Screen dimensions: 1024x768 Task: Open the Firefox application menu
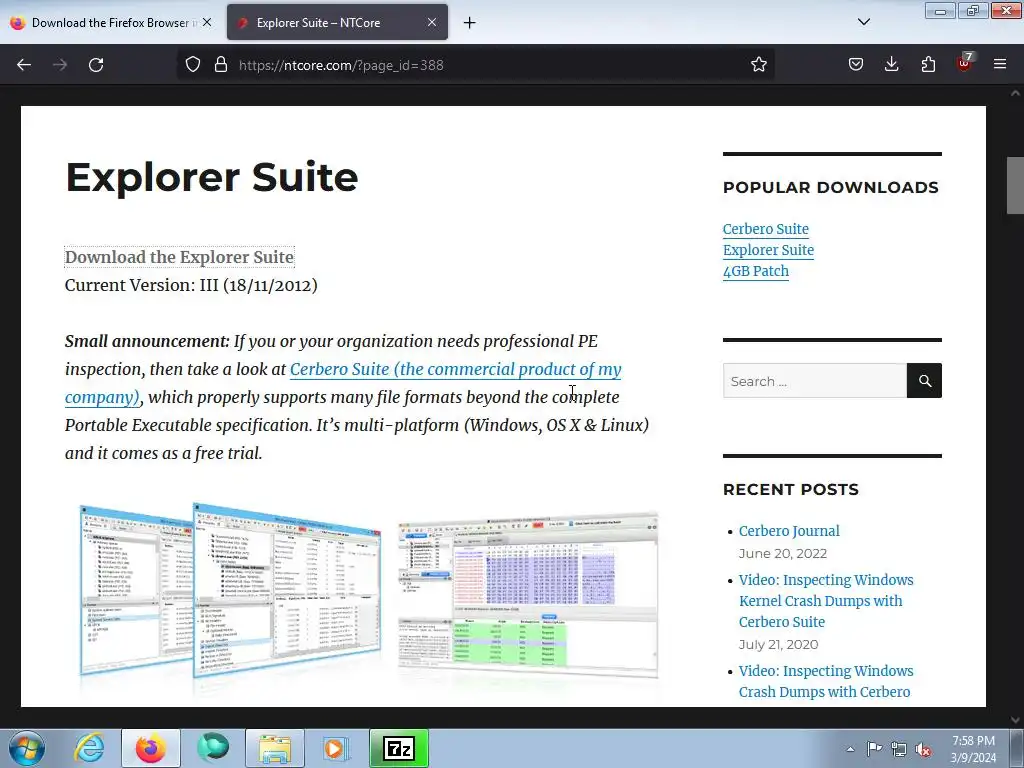(x=1000, y=65)
